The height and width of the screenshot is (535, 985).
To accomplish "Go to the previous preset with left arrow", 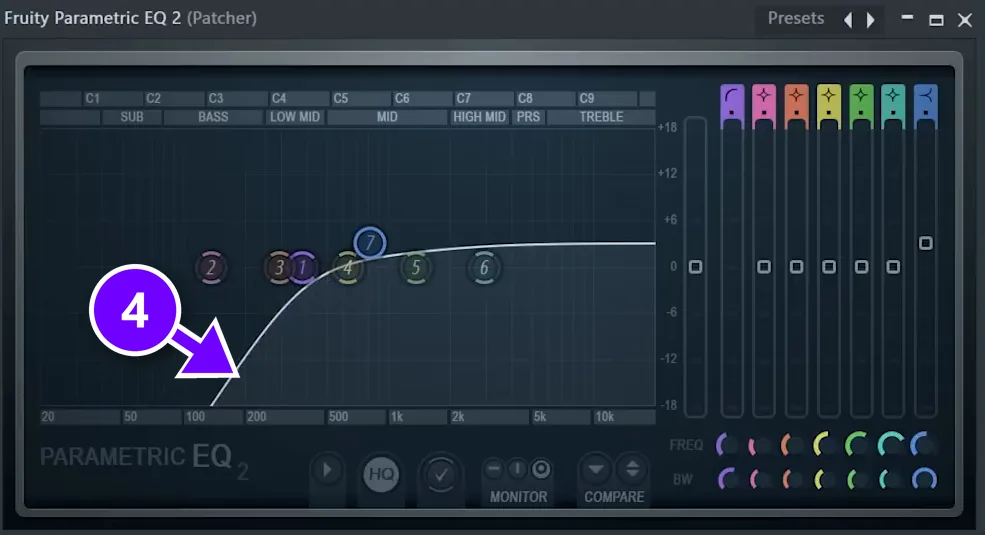I will (x=848, y=21).
